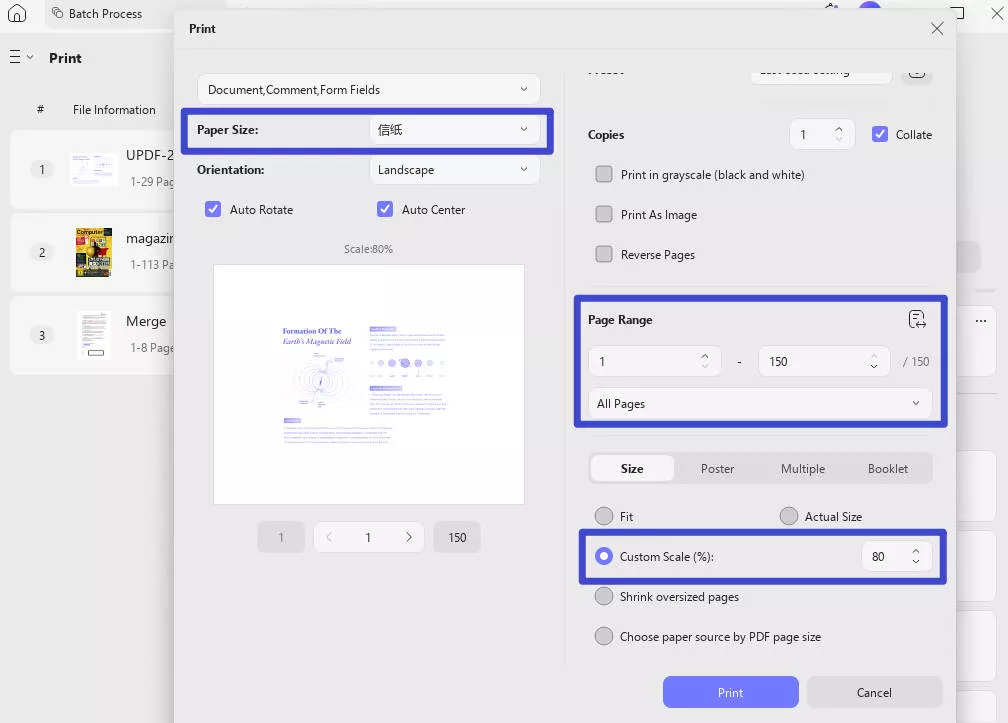Go to previous preview page with arrow icon
Image resolution: width=1008 pixels, height=723 pixels.
coord(328,537)
